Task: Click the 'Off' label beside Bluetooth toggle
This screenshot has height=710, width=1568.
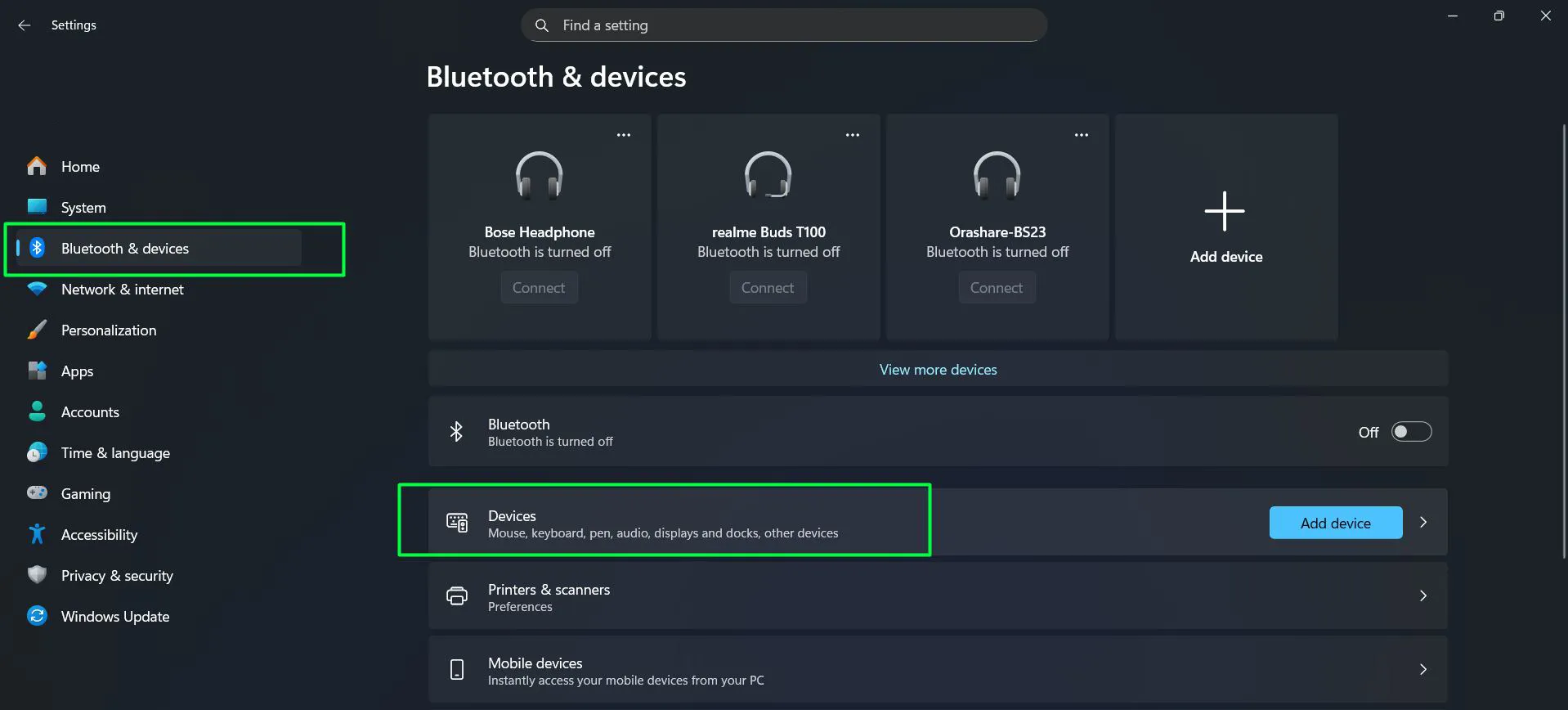Action: (x=1369, y=432)
